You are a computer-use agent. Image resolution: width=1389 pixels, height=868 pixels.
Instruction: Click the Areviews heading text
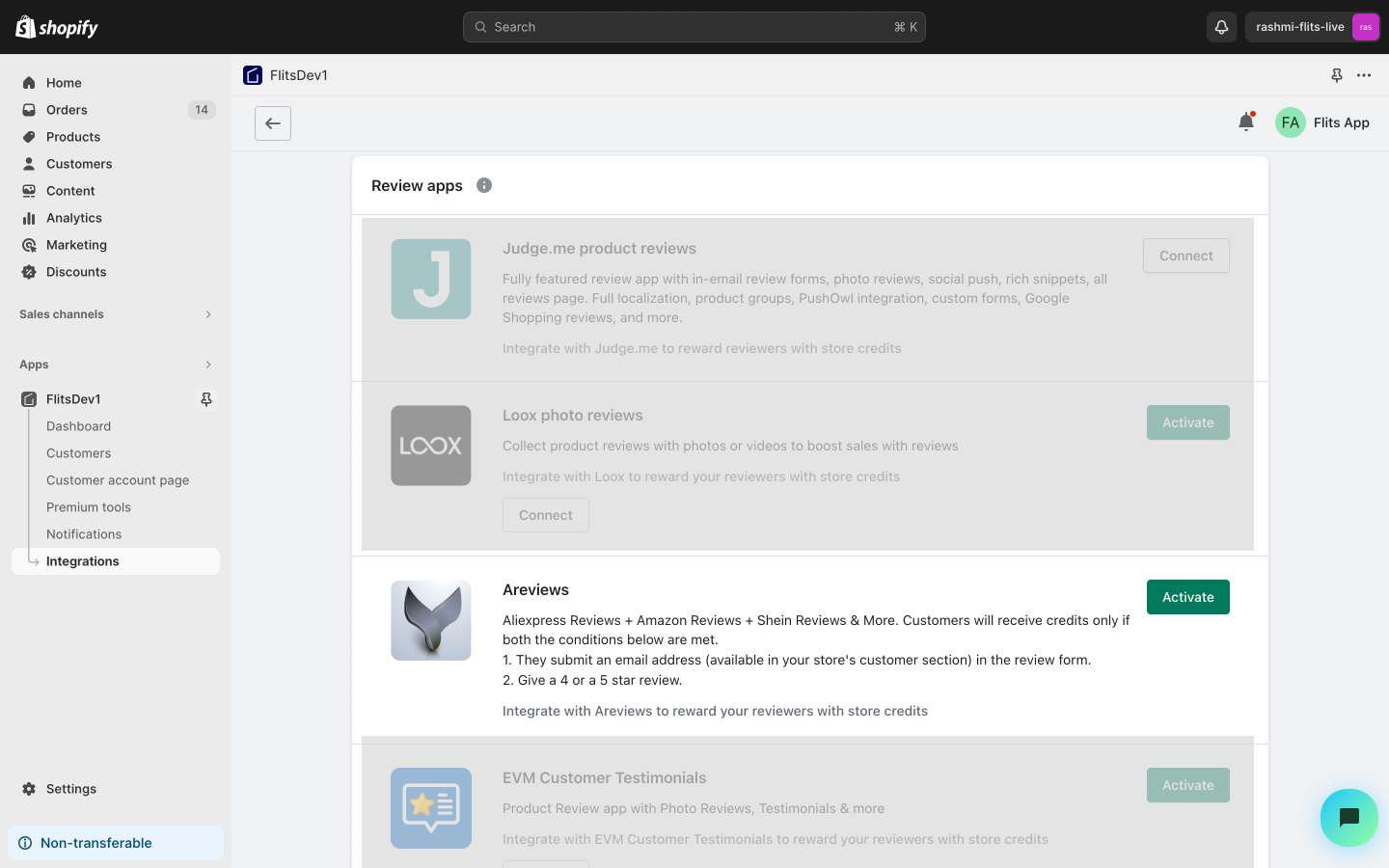coord(535,590)
